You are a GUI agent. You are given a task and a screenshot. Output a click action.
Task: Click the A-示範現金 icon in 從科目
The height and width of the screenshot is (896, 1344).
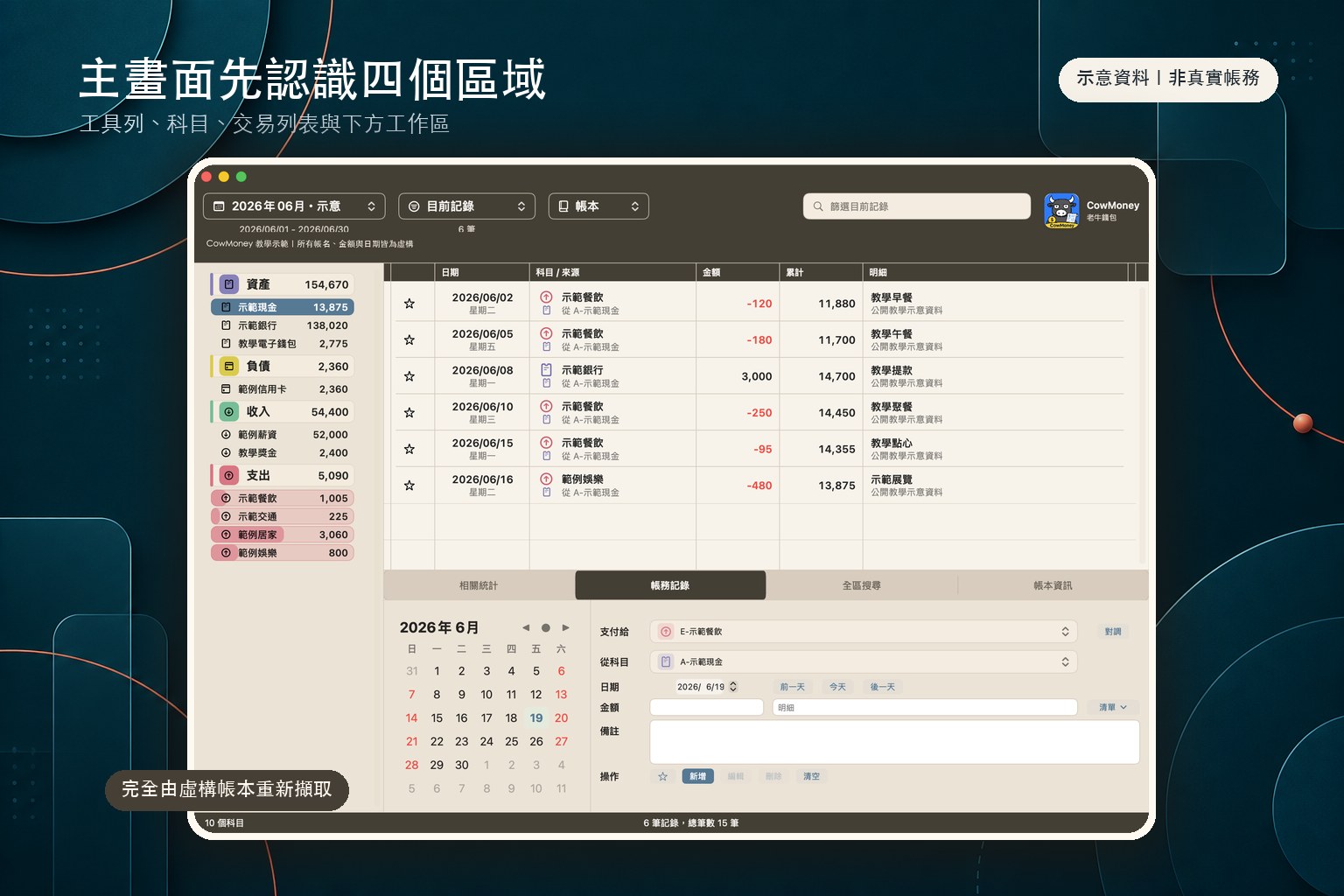(x=666, y=662)
